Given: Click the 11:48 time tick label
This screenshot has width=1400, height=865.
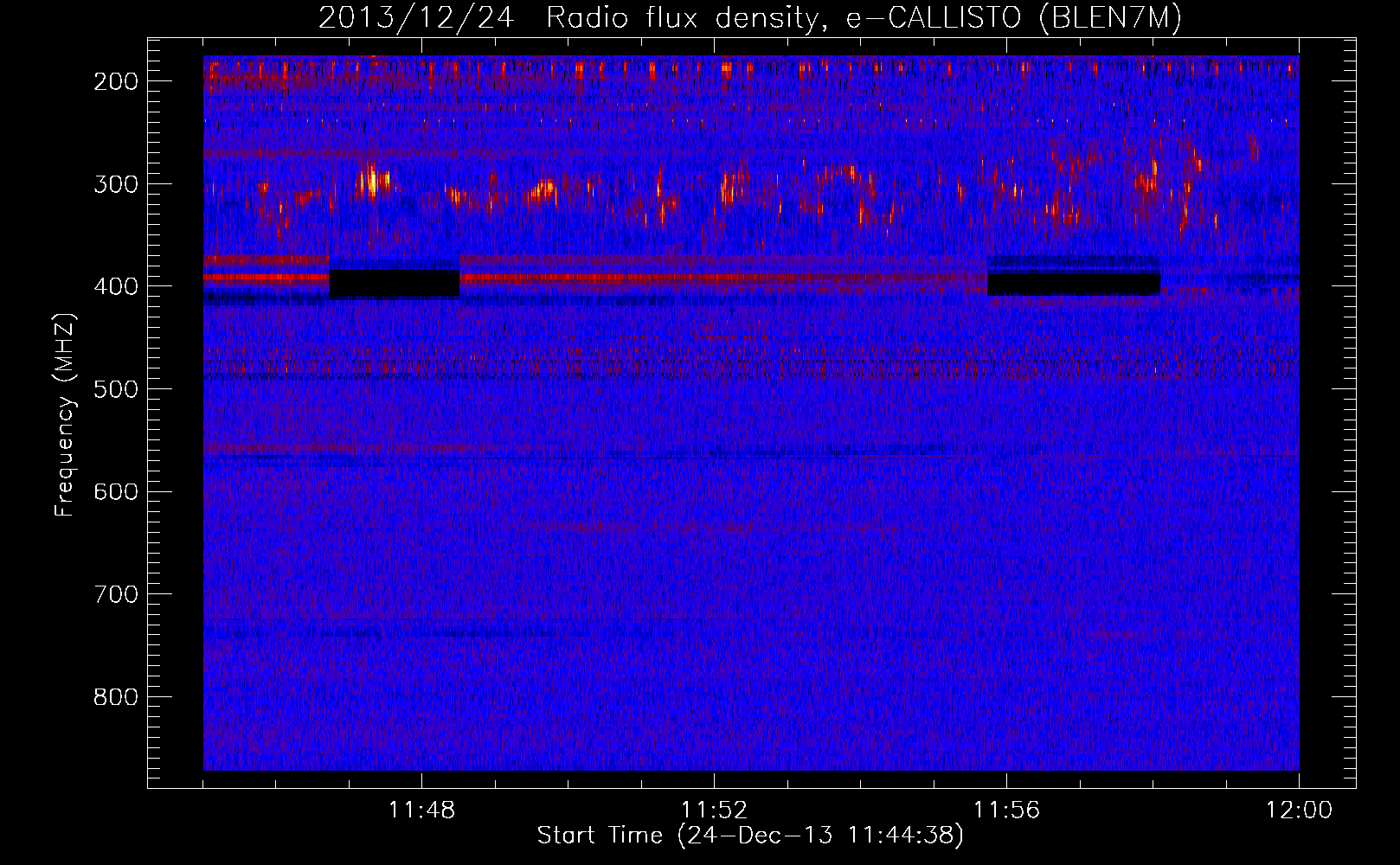Looking at the screenshot, I should (421, 811).
